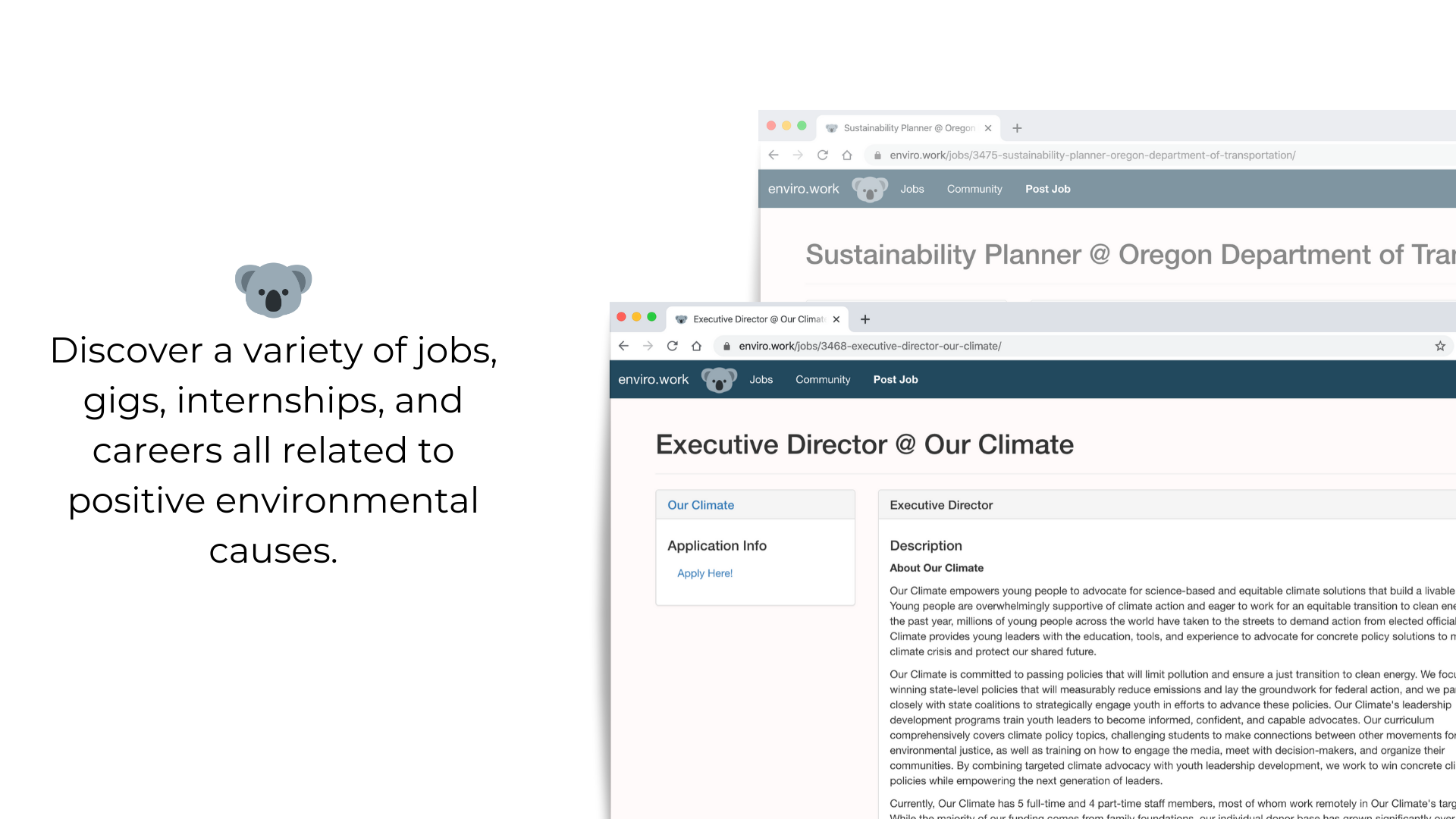Open Jobs in the dark navigation bar
1456x819 pixels.
pos(761,379)
